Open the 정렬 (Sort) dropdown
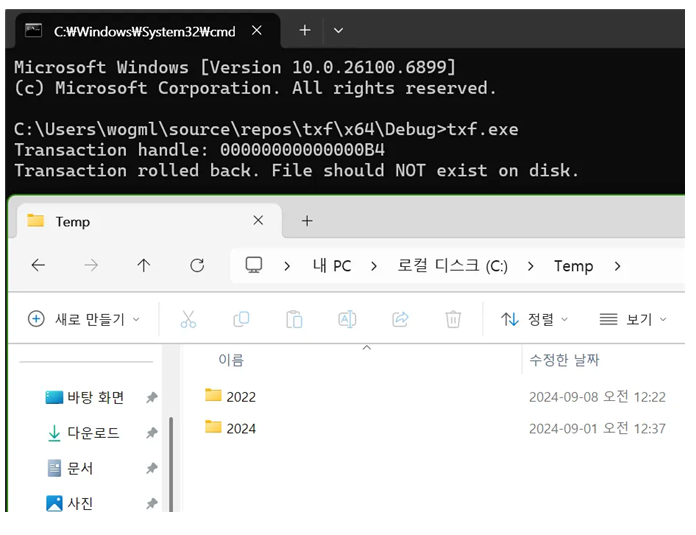The image size is (696, 535). [535, 319]
